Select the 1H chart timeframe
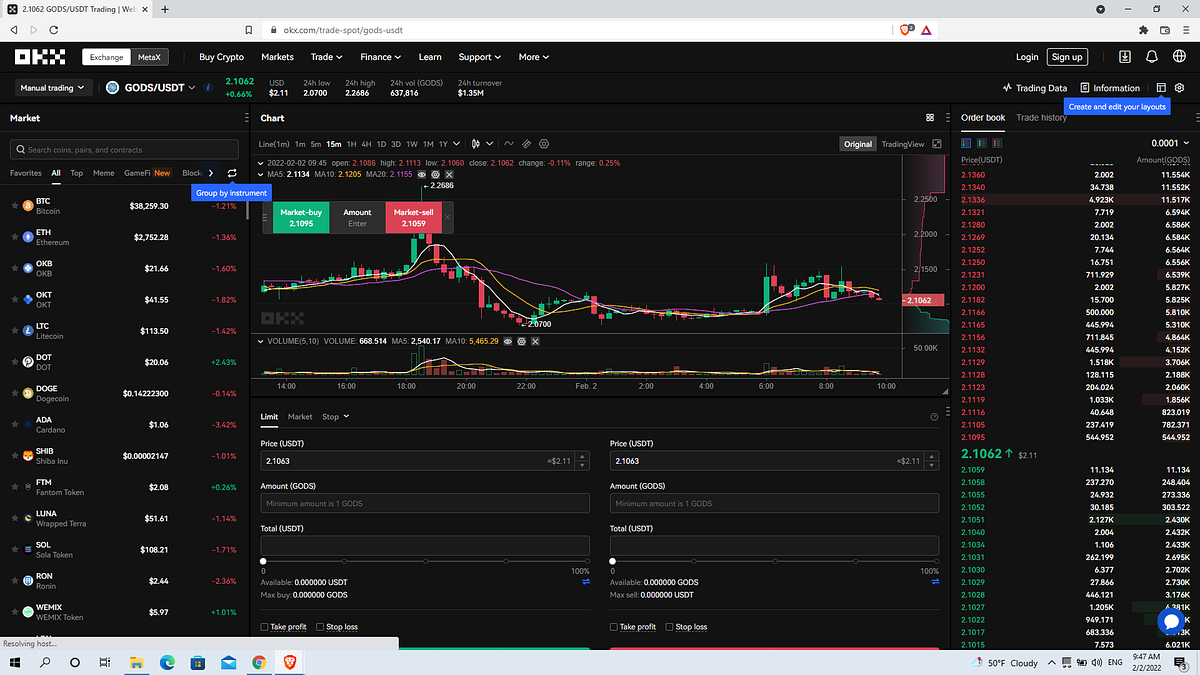This screenshot has height=675, width=1200. pos(351,144)
